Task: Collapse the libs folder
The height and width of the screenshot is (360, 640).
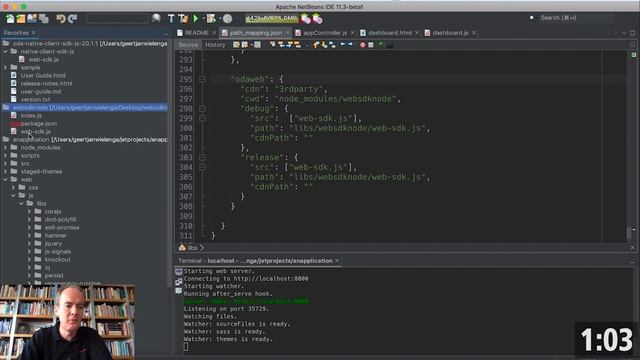Action: [x=21, y=203]
